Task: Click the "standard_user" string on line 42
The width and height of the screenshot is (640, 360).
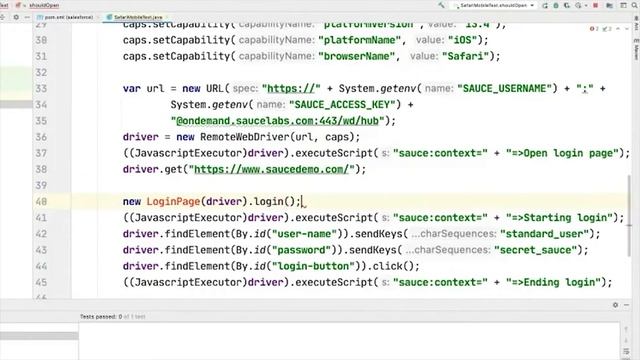Action: (x=544, y=234)
